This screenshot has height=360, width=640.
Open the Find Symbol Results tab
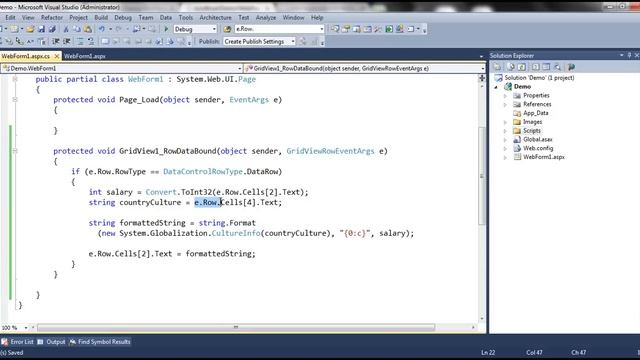click(x=100, y=342)
